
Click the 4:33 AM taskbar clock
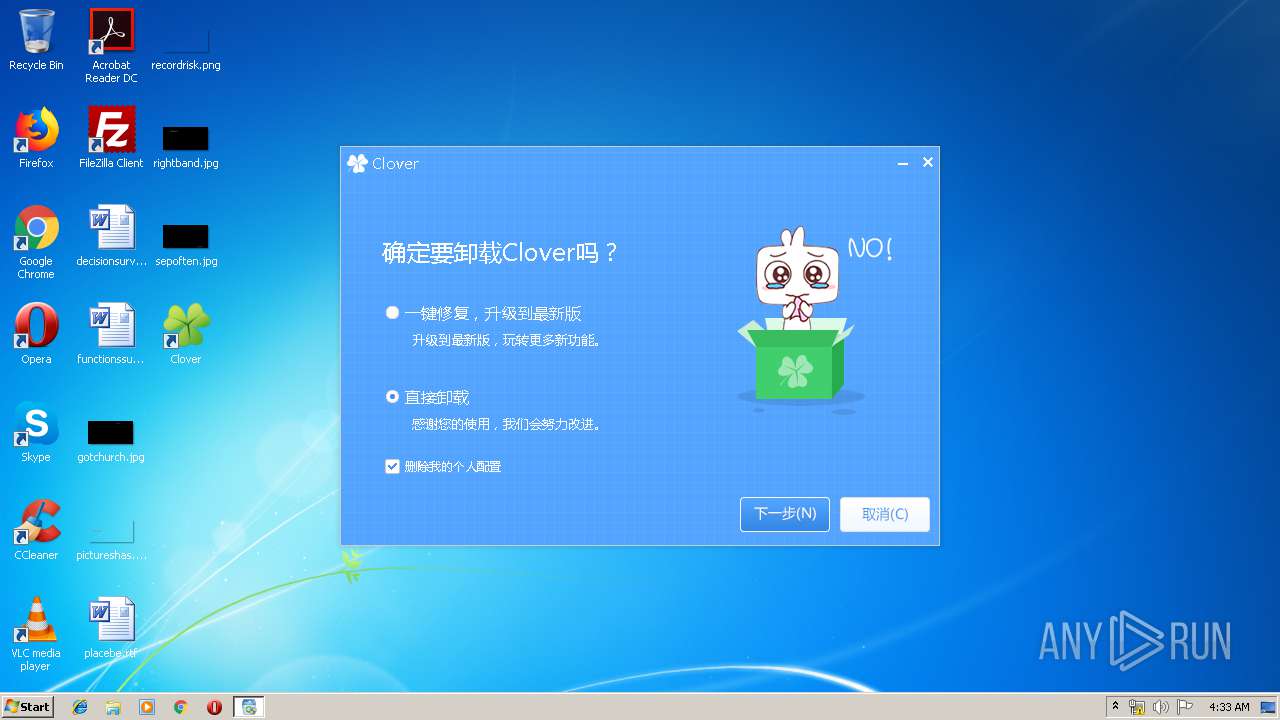1229,707
